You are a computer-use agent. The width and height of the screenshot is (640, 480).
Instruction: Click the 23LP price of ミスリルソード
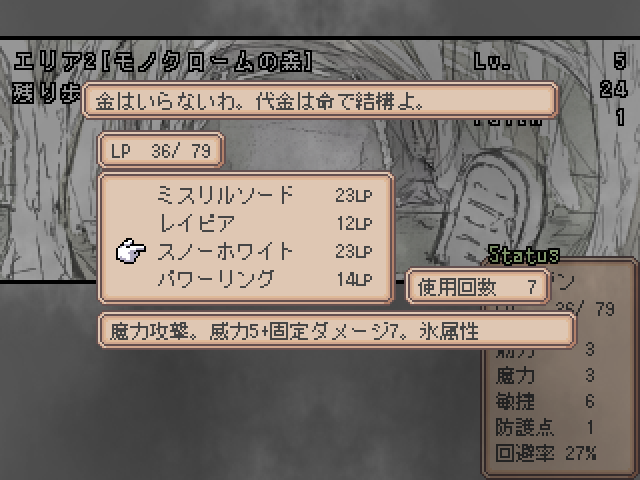coord(354,196)
